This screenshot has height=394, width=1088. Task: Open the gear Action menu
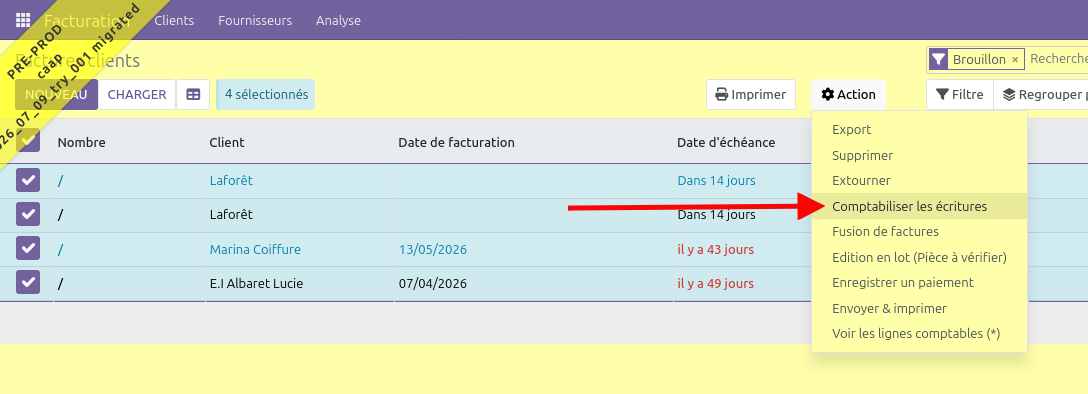(x=848, y=94)
